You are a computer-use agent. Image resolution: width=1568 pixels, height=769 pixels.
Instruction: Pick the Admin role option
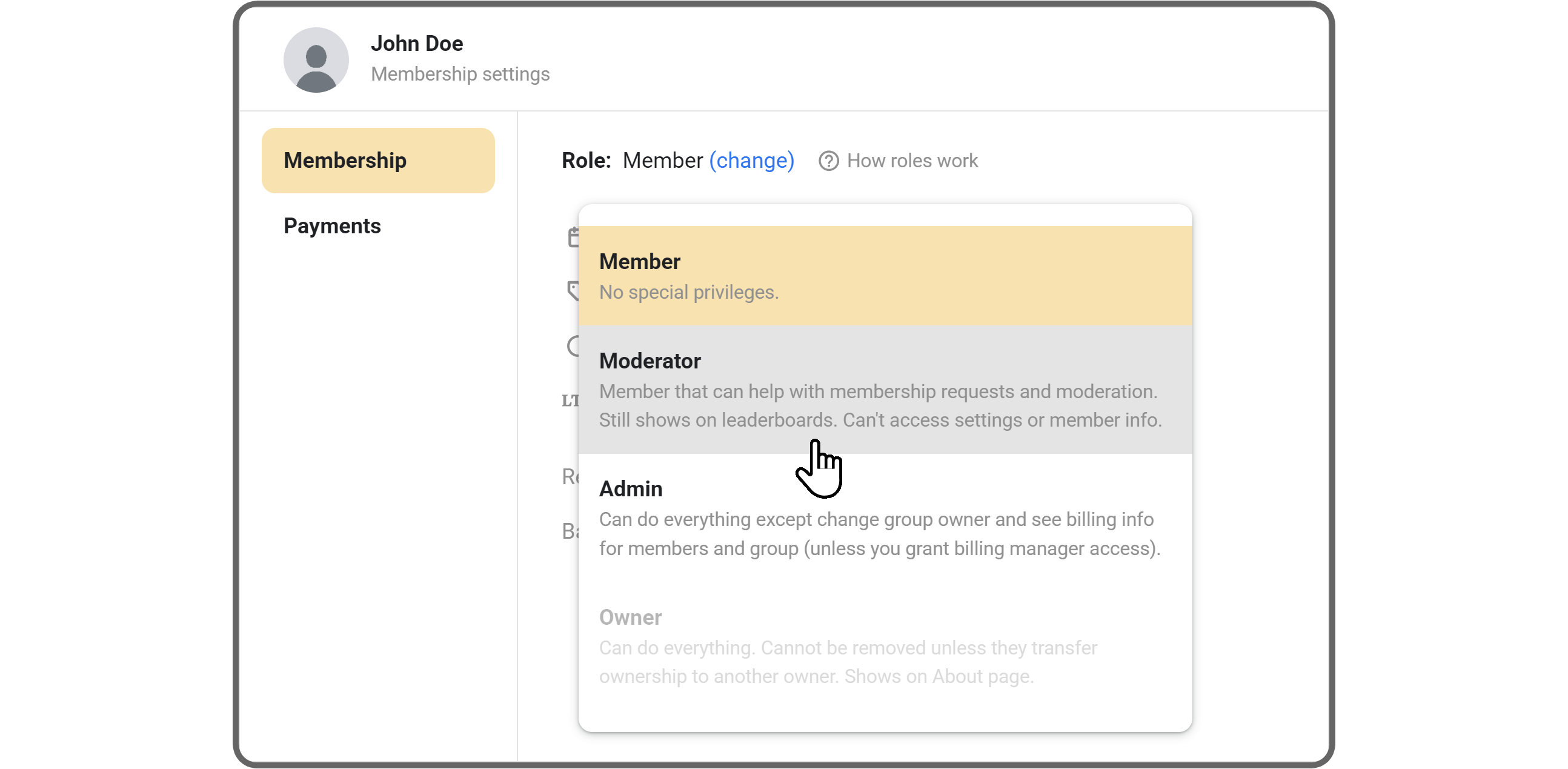point(631,488)
